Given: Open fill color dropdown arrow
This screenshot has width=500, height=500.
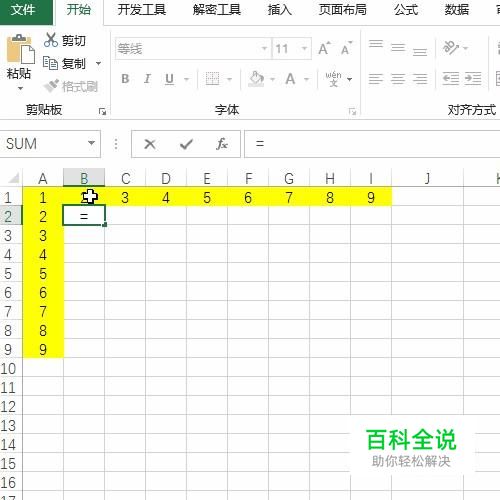Looking at the screenshot, I should 272,79.
